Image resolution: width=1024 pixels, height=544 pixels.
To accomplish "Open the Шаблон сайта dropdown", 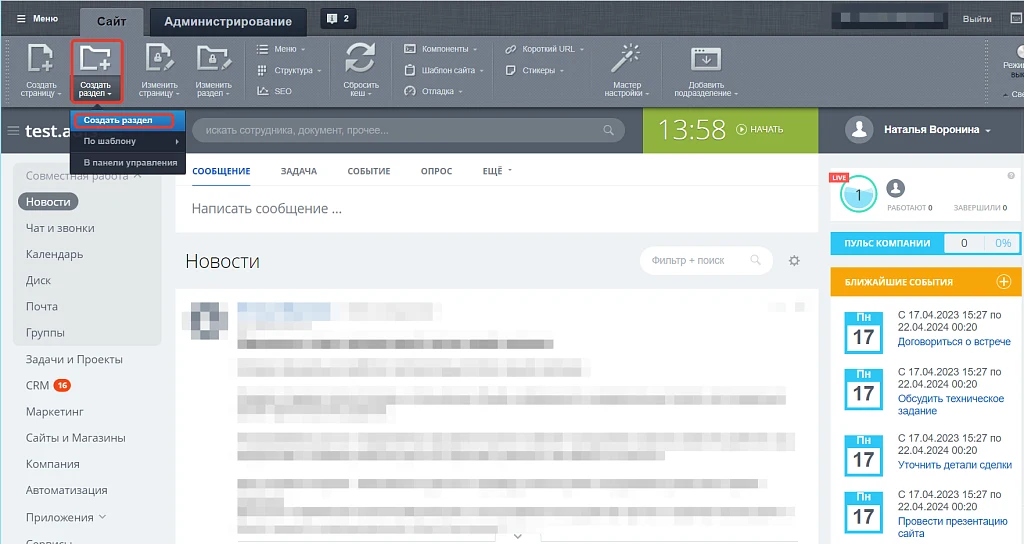I will pyautogui.click(x=445, y=70).
